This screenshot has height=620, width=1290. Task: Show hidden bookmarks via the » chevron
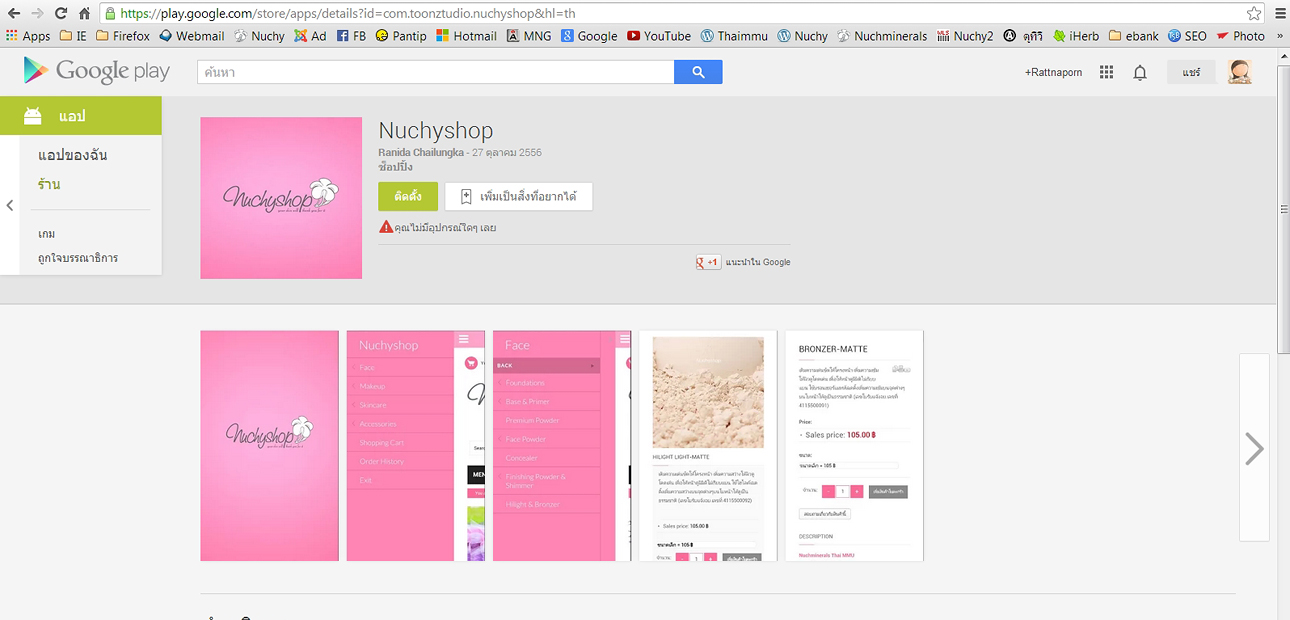[x=1280, y=36]
